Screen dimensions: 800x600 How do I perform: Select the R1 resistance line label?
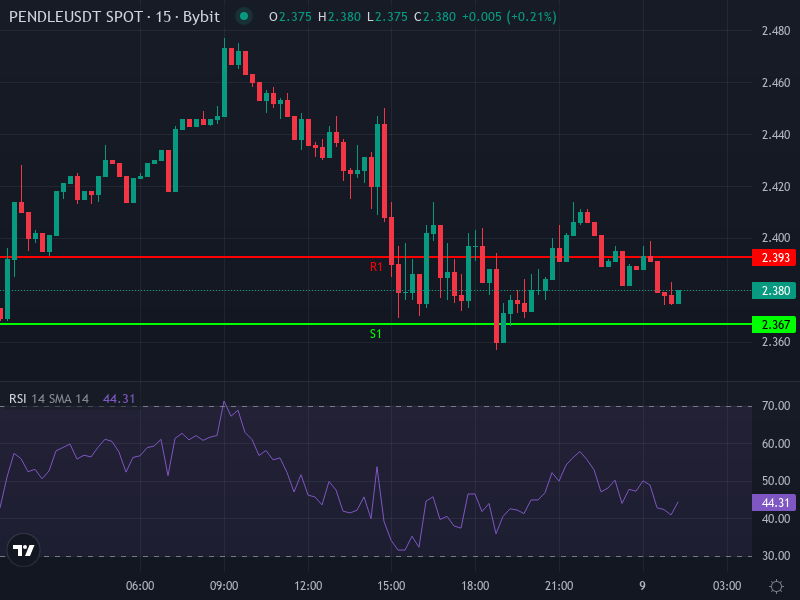click(375, 267)
